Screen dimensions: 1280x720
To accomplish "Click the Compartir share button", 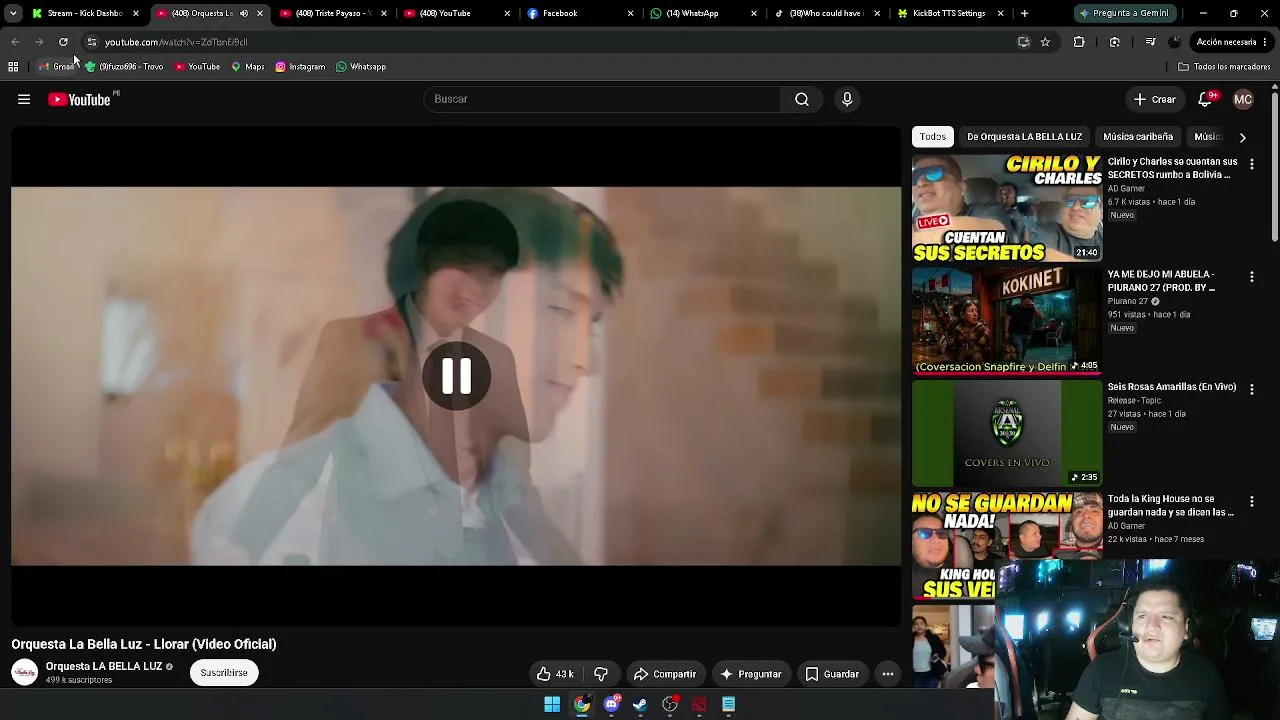I will [x=665, y=674].
